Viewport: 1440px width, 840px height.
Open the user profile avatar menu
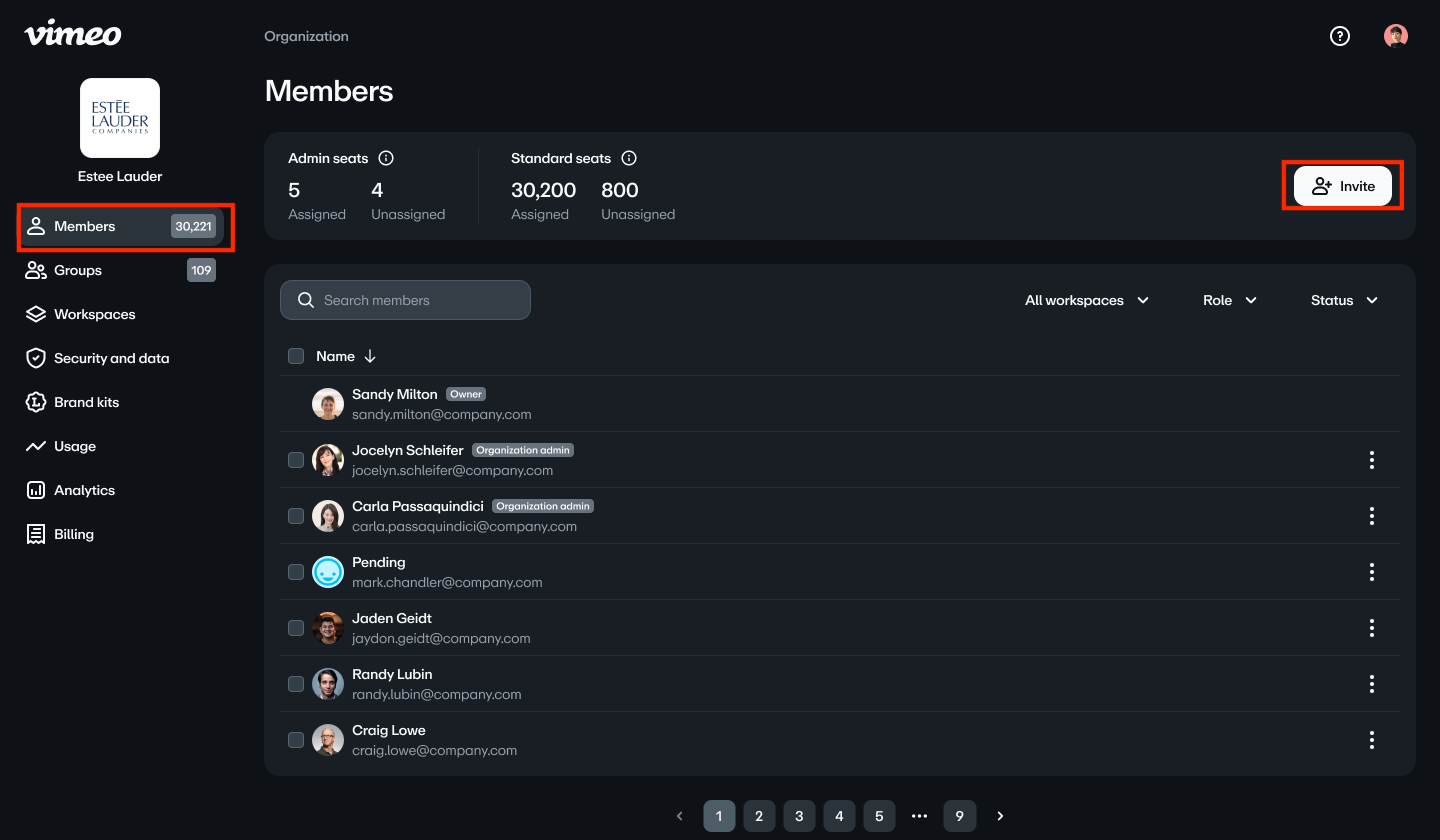tap(1396, 36)
